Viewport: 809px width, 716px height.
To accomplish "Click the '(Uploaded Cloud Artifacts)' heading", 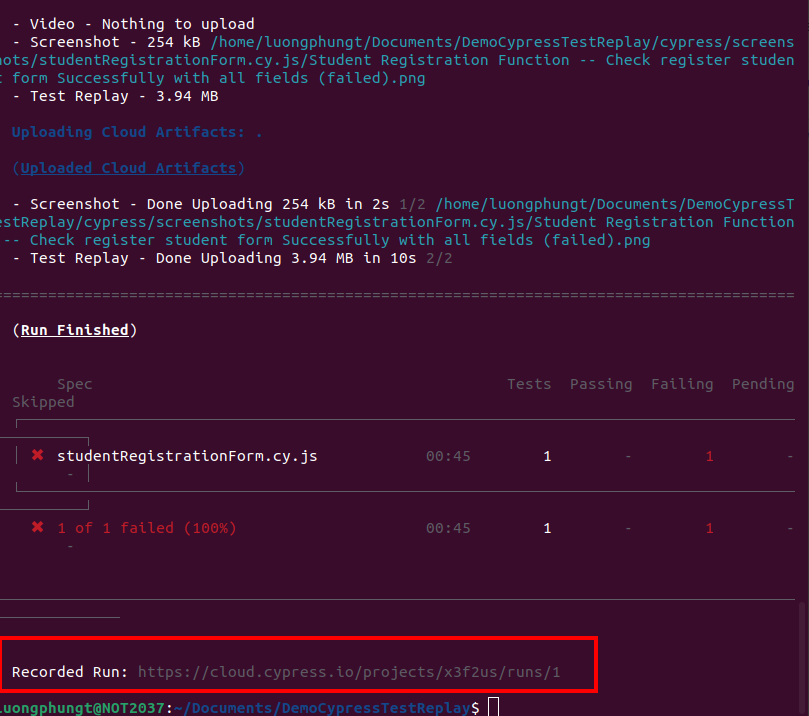I will (128, 168).
